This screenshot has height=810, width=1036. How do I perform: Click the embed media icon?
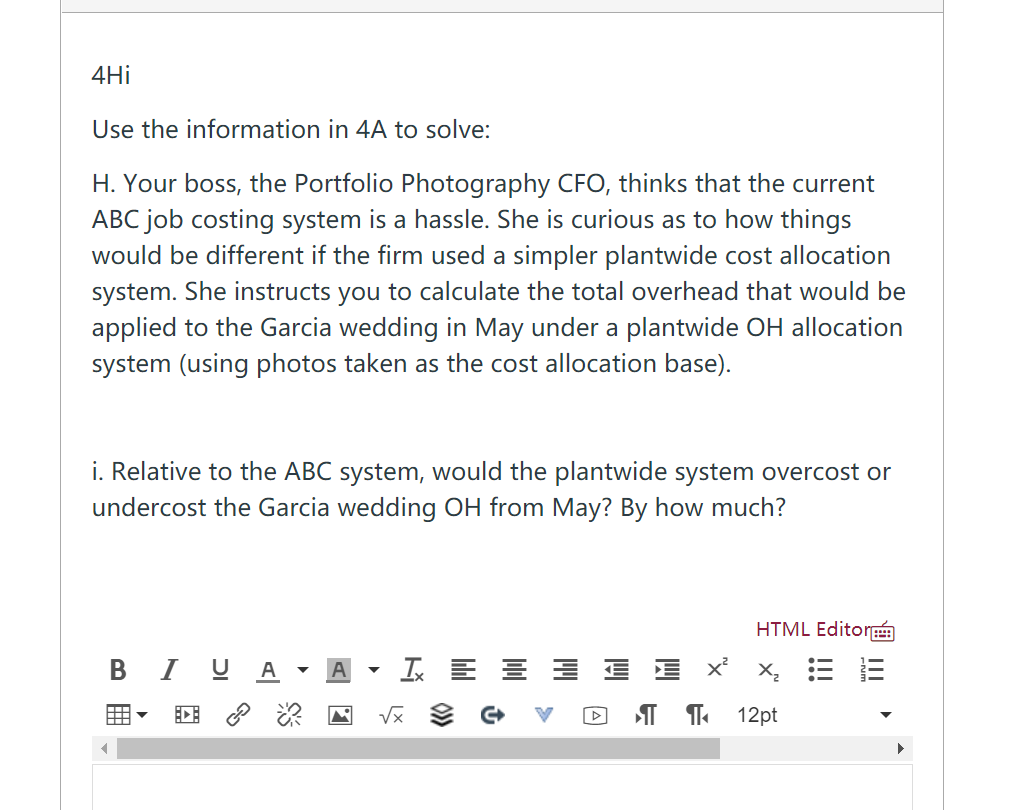click(x=185, y=715)
